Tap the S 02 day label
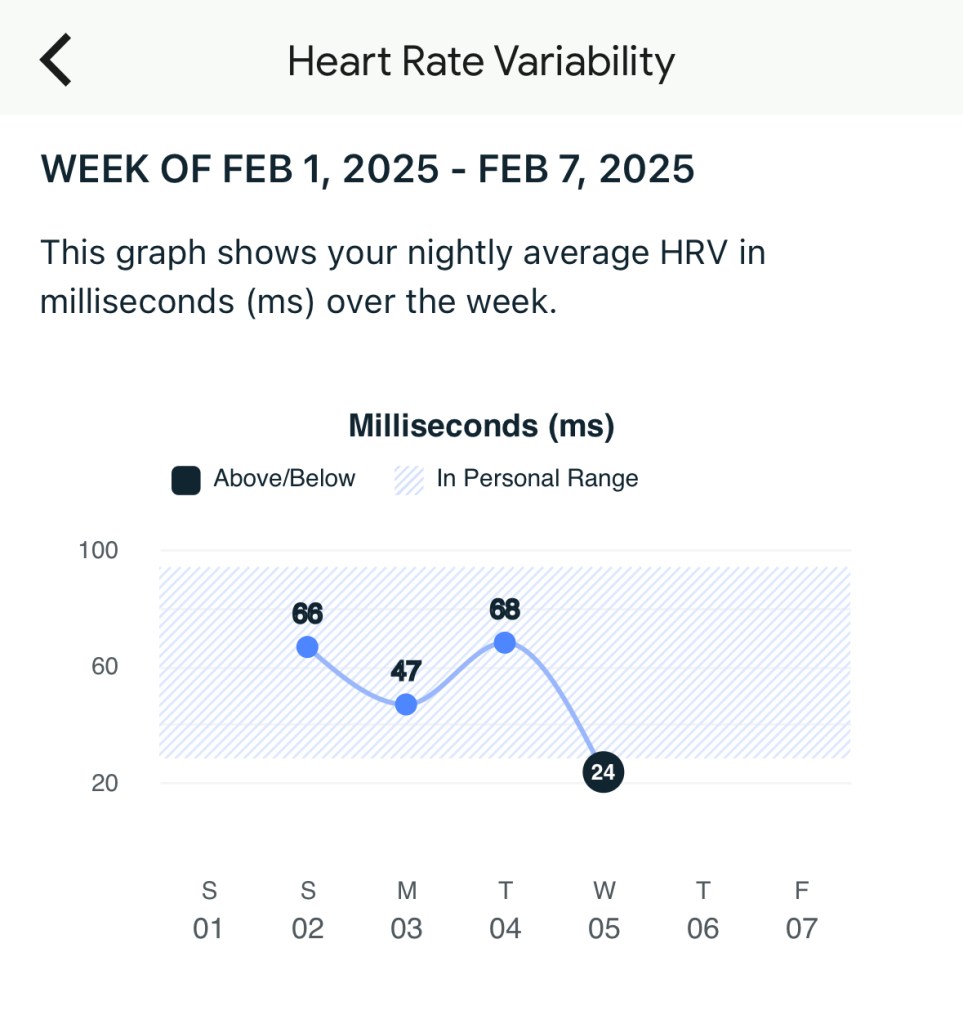 (307, 910)
